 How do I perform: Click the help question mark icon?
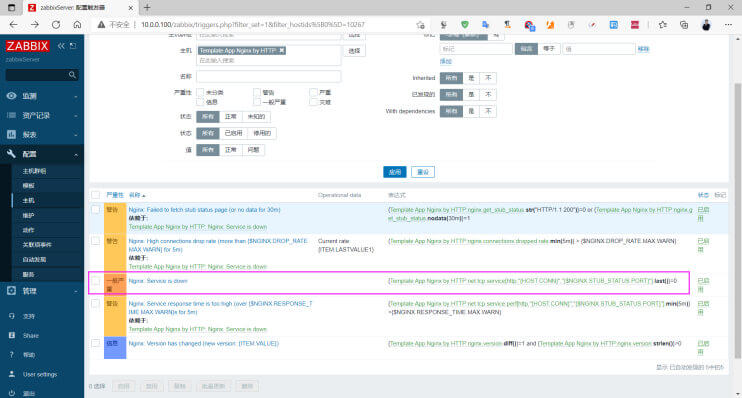pyautogui.click(x=11, y=355)
